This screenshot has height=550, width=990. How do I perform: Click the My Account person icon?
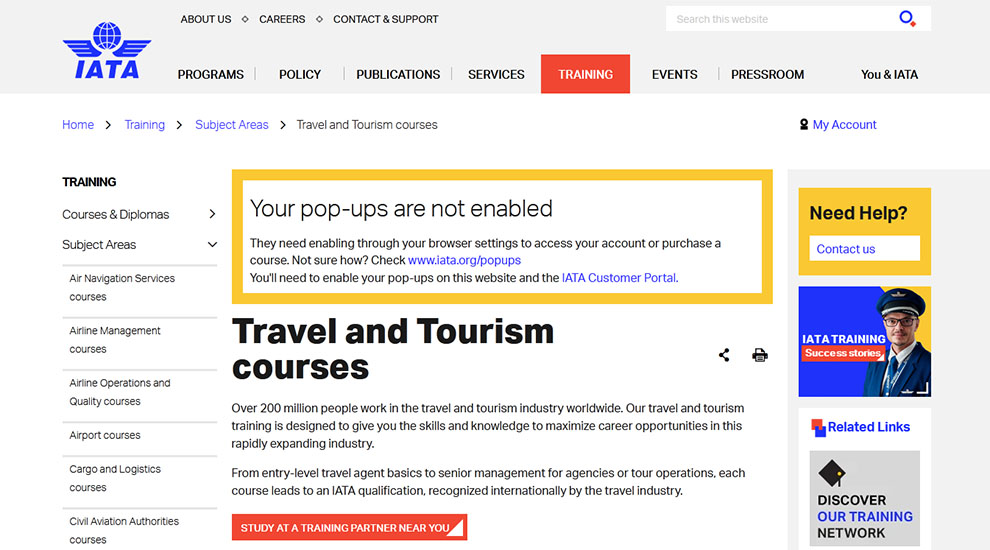804,124
